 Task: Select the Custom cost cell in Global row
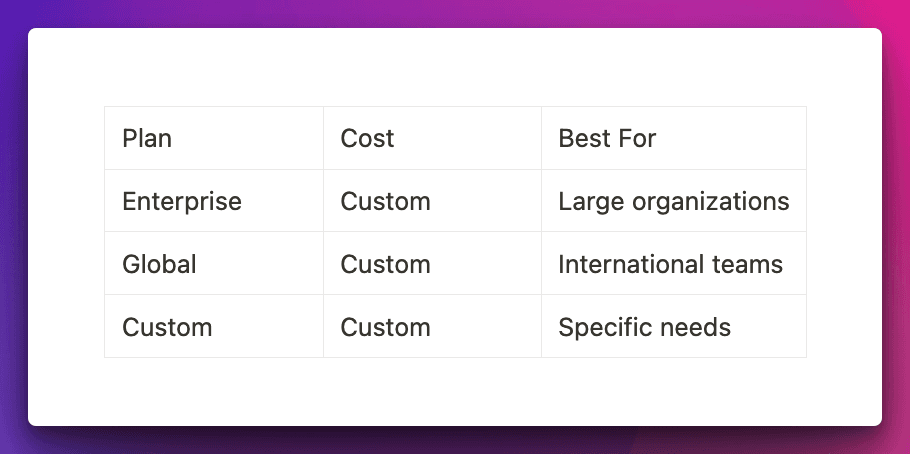[385, 264]
